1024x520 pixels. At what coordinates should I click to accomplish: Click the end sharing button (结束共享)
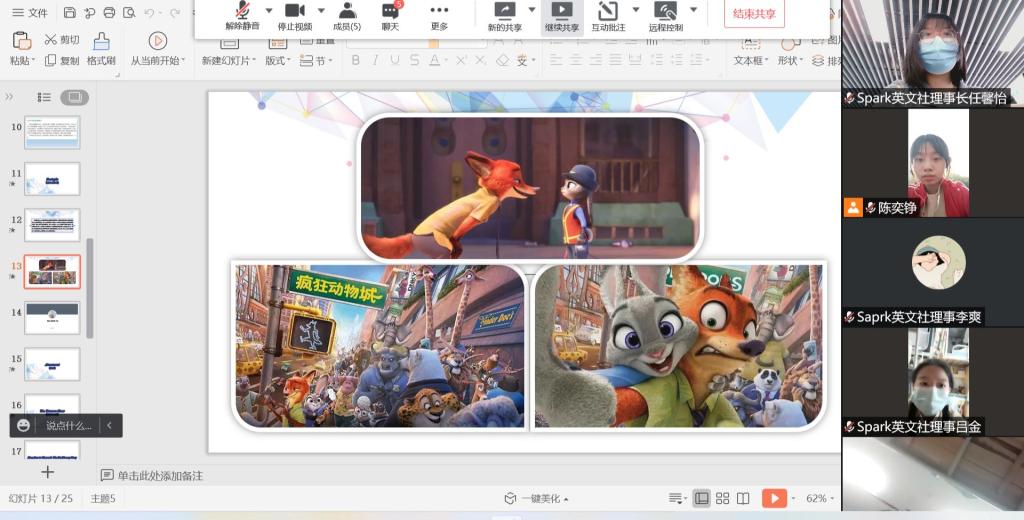(754, 14)
